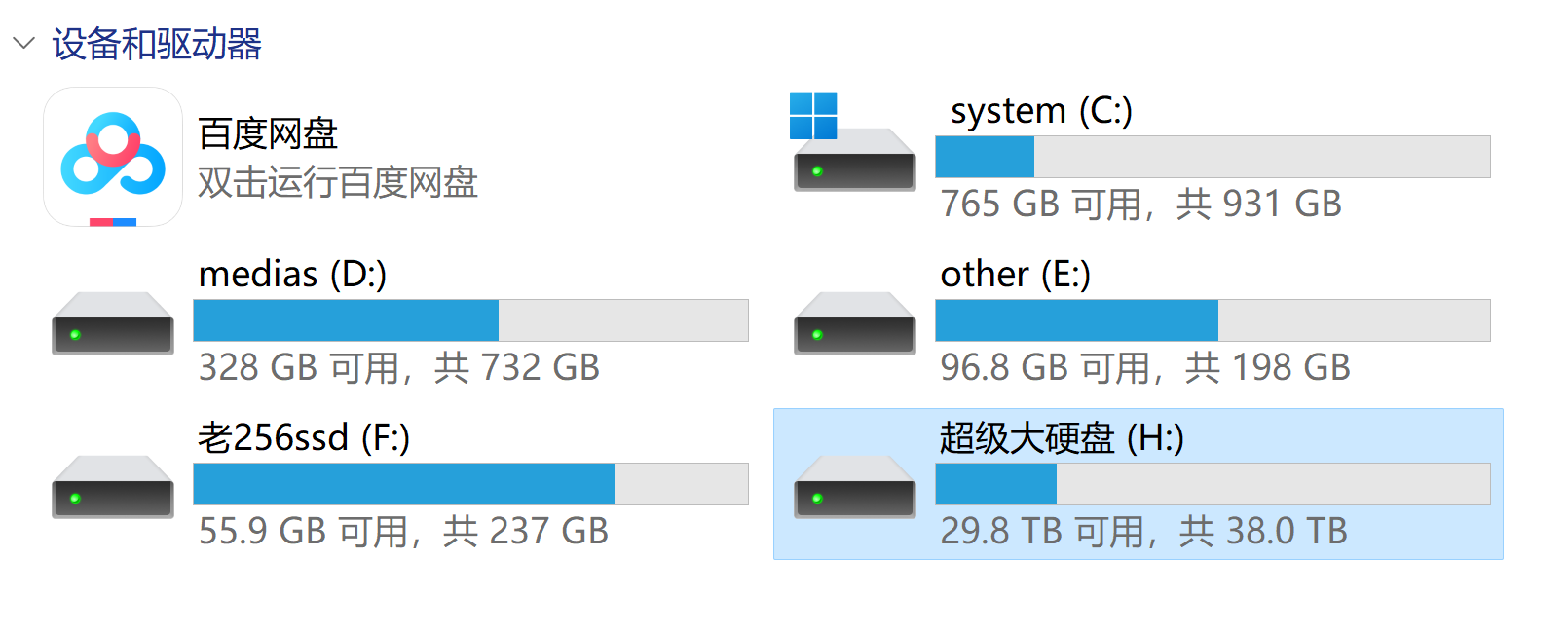Image resolution: width=1568 pixels, height=635 pixels.
Task: Select the other (E:) drive name
Action: pyautogui.click(x=1015, y=275)
